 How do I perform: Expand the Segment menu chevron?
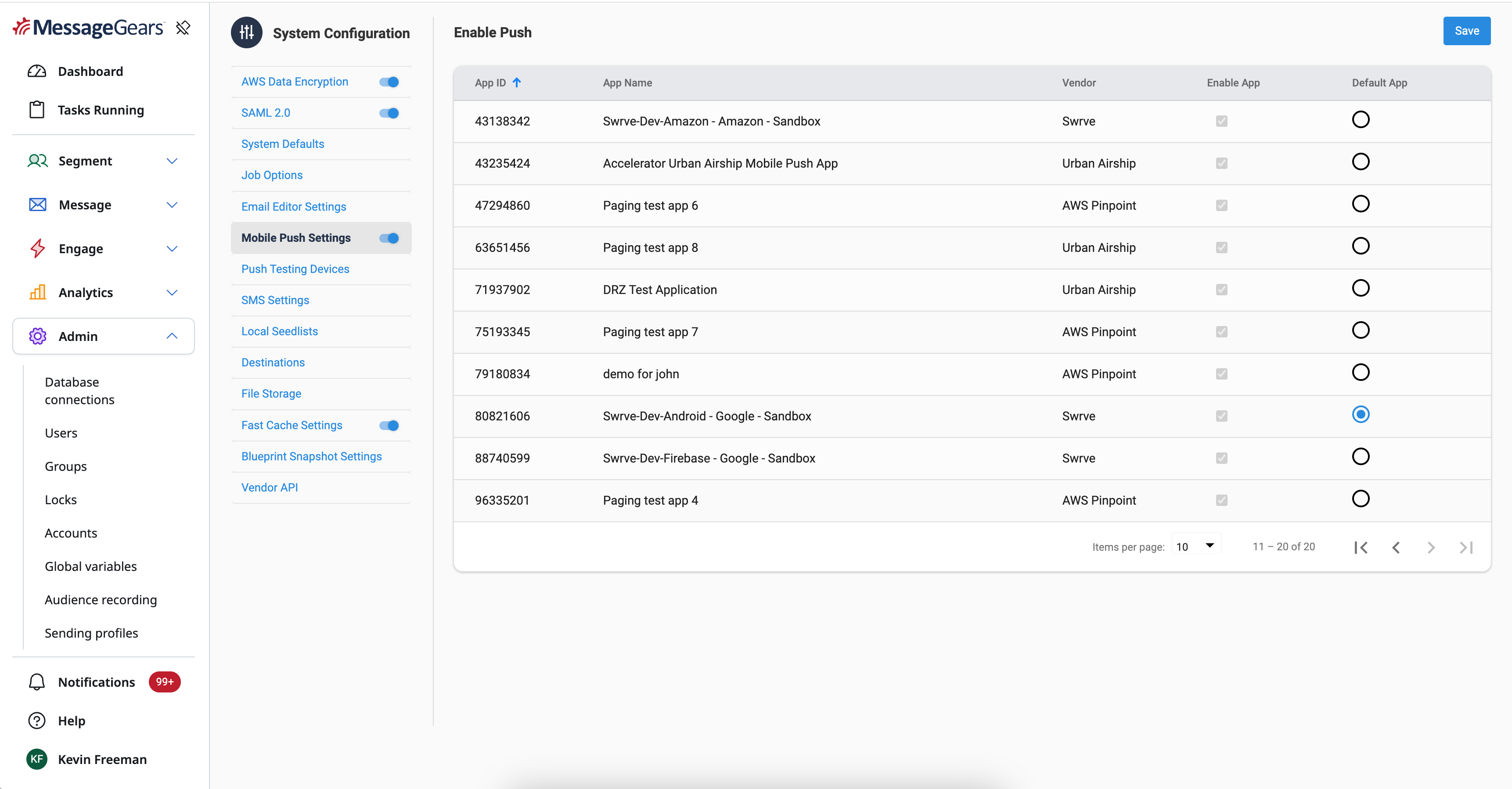[x=172, y=161]
